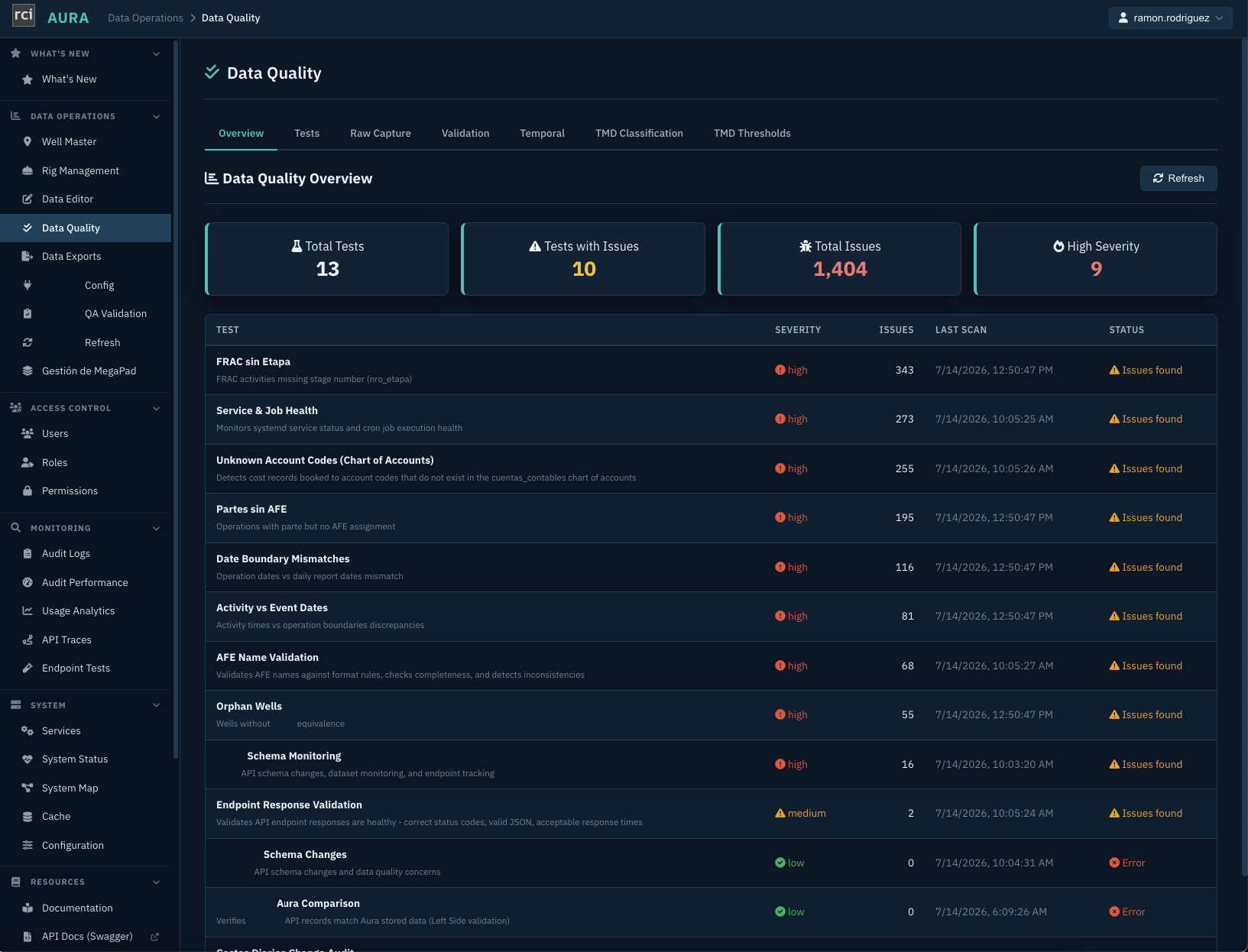This screenshot has height=952, width=1248.
Task: Select the Overview tab
Action: [x=241, y=133]
